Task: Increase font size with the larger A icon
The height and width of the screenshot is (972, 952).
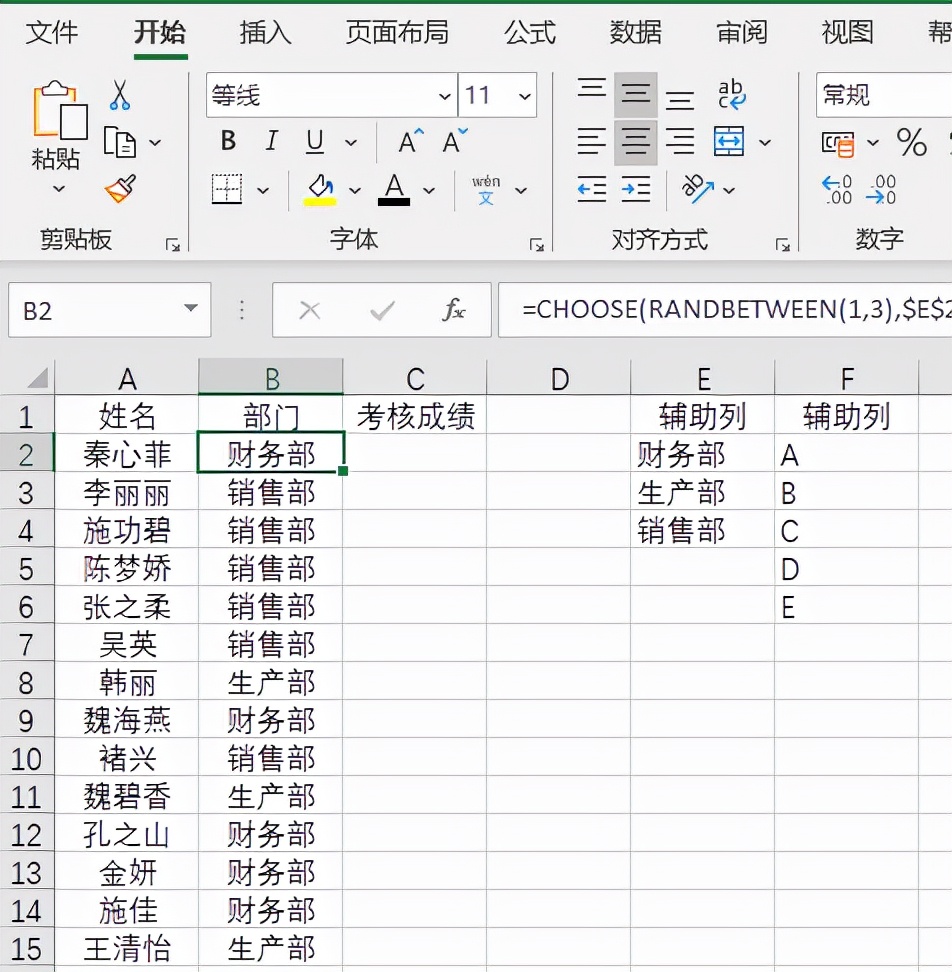Action: 407,140
